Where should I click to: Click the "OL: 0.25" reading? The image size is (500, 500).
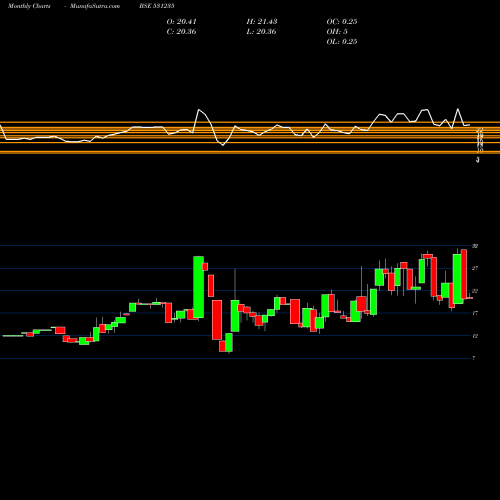[342, 42]
